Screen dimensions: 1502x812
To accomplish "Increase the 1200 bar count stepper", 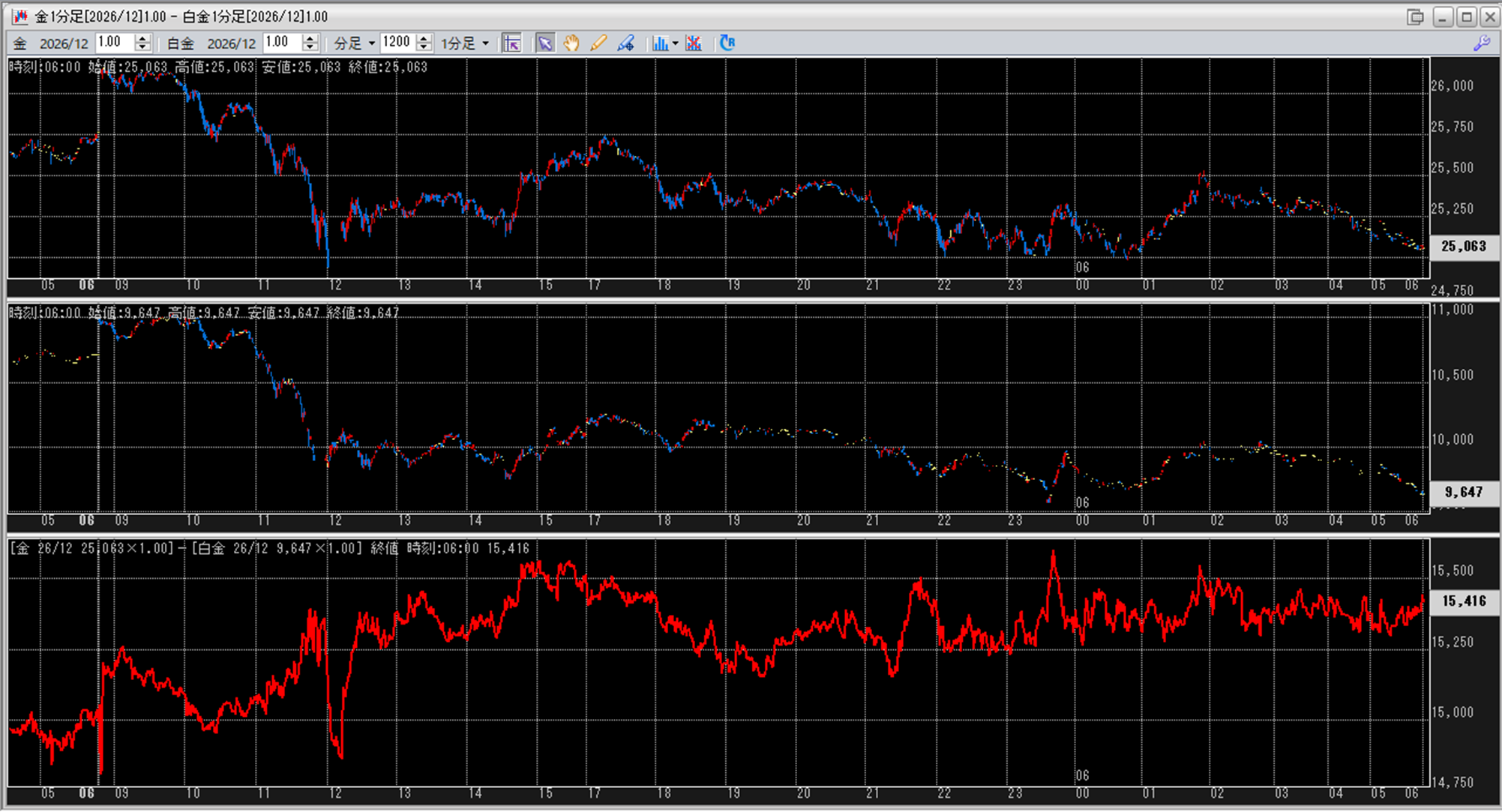I will pyautogui.click(x=424, y=38).
